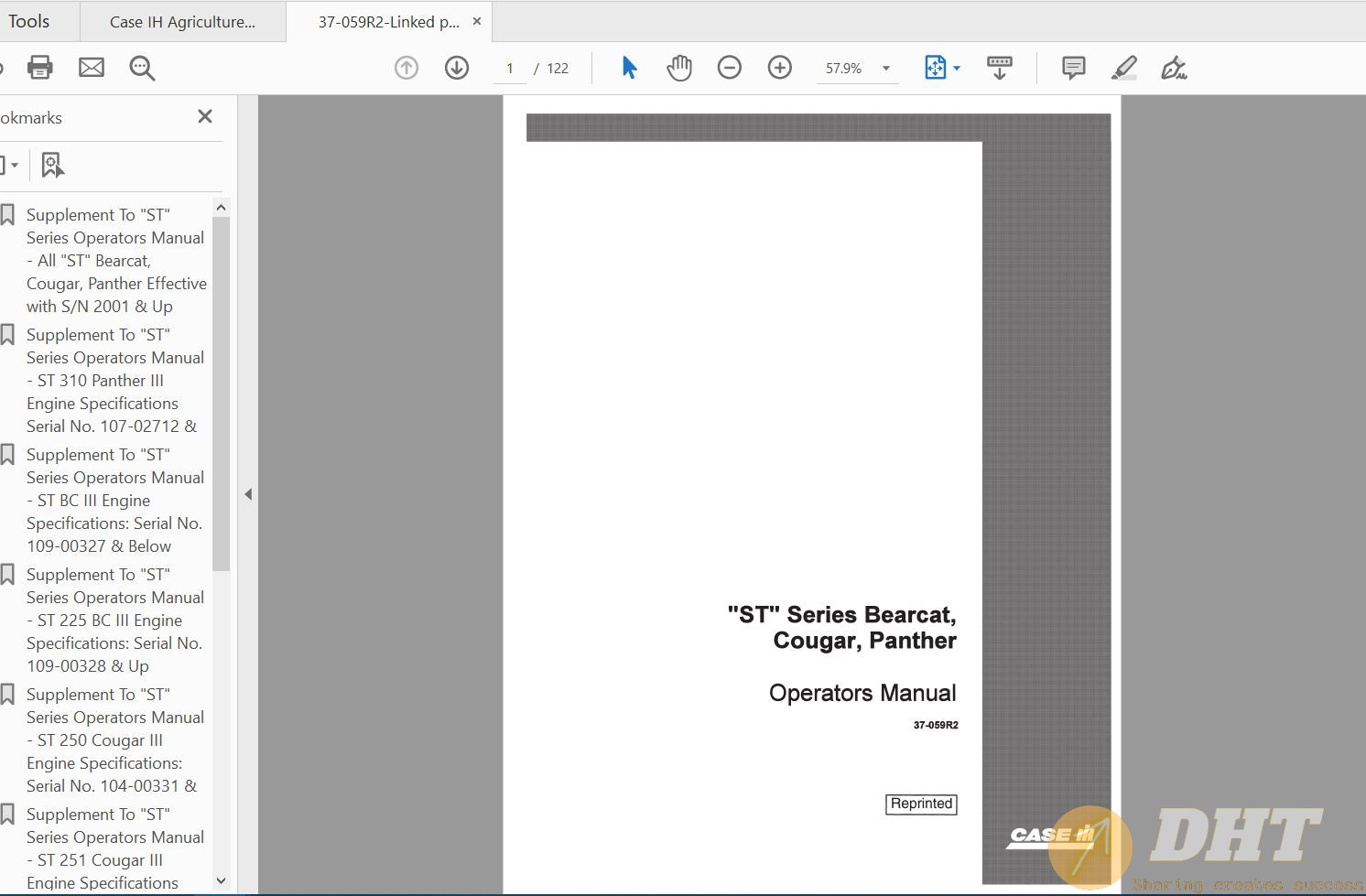Open bookmark ST 310 Panther III Engine Specifications

[115, 381]
